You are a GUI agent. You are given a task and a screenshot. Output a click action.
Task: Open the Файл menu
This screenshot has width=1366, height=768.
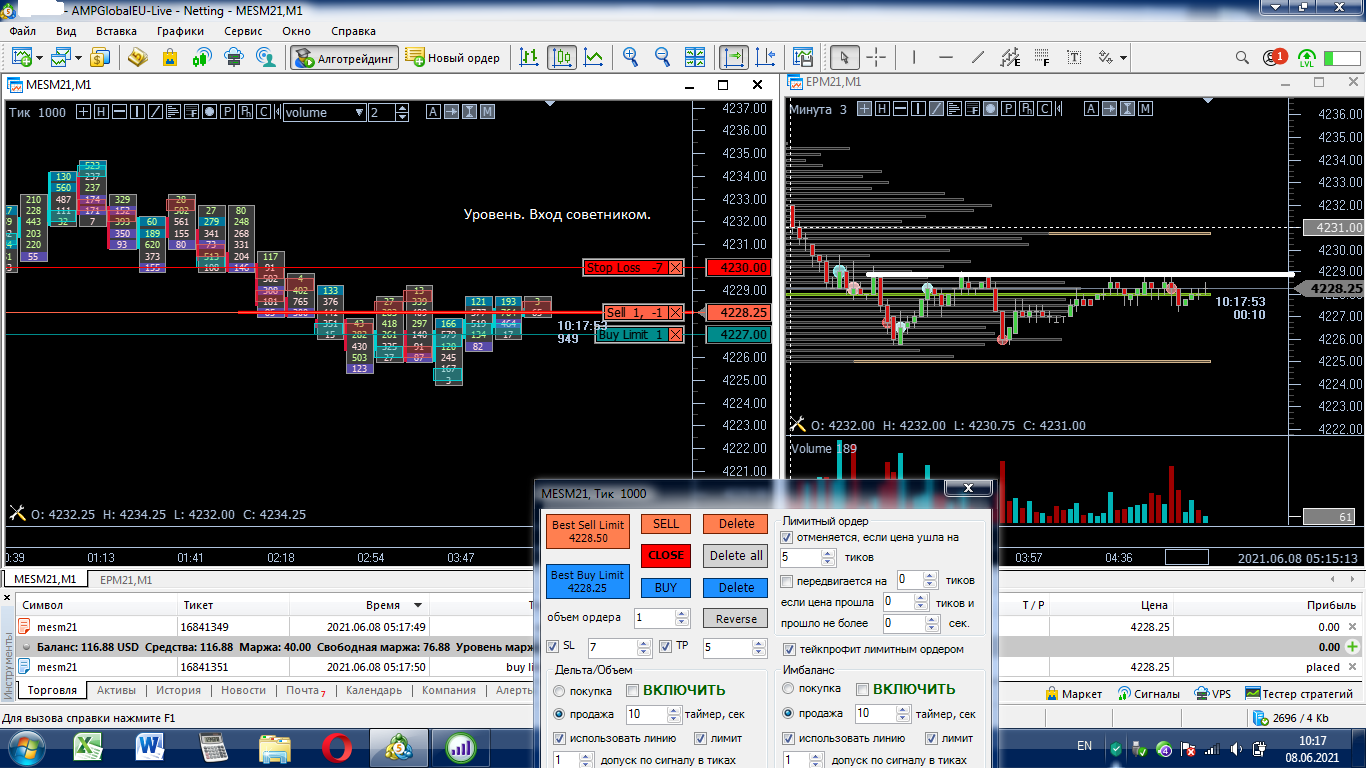pyautogui.click(x=22, y=31)
